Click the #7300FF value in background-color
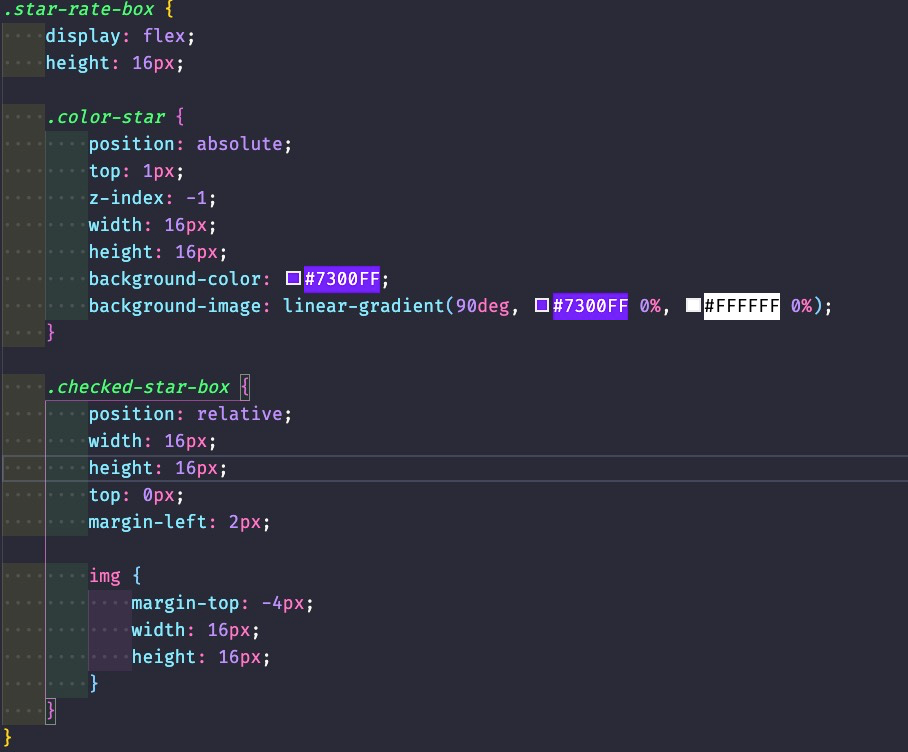Image resolution: width=908 pixels, height=752 pixels. (x=342, y=279)
